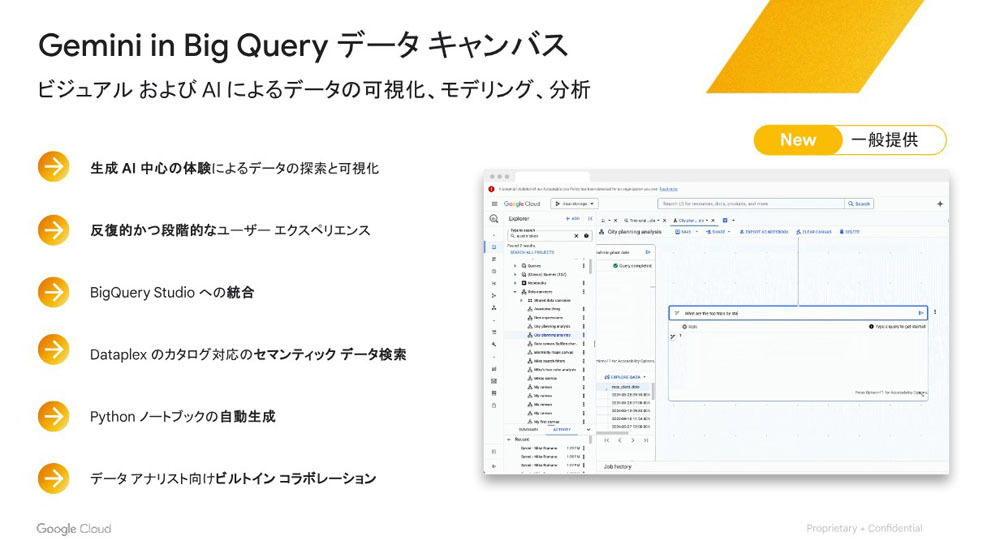The width and height of the screenshot is (1000, 545).
Task: Submit the prompt with the send arrow
Action: (920, 314)
